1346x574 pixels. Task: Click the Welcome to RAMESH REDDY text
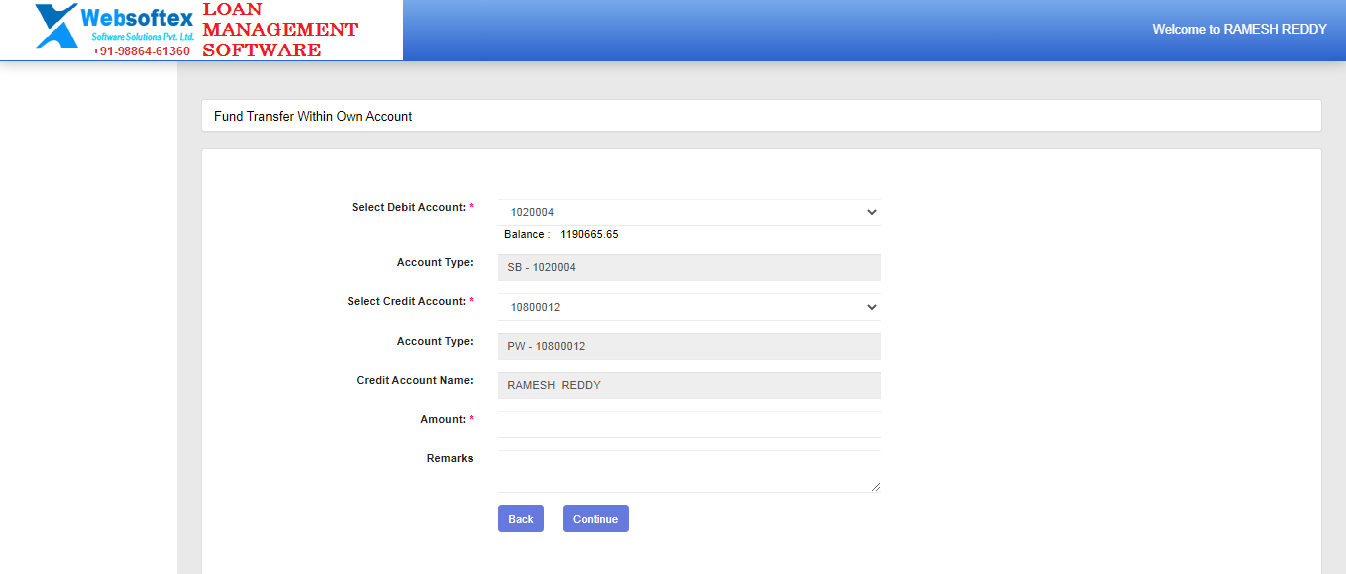[x=1239, y=29]
